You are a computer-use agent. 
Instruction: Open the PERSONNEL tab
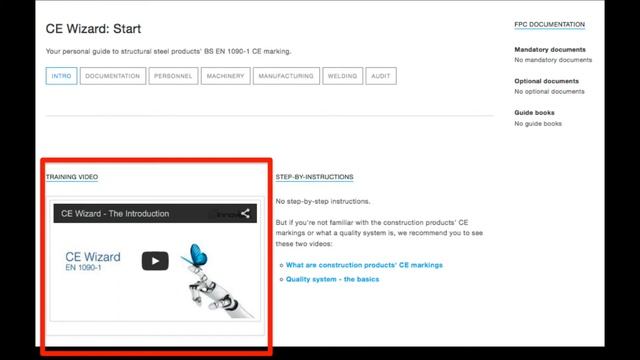pos(173,76)
